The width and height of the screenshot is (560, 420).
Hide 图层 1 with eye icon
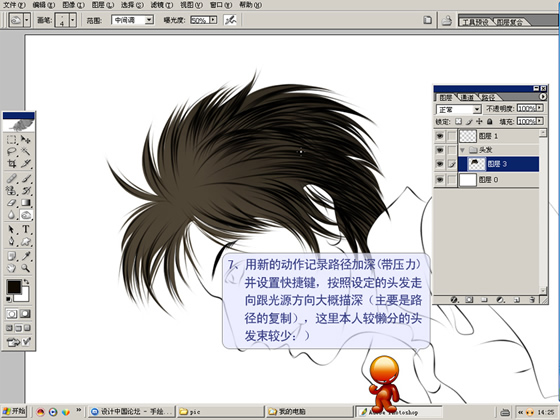tap(440, 136)
